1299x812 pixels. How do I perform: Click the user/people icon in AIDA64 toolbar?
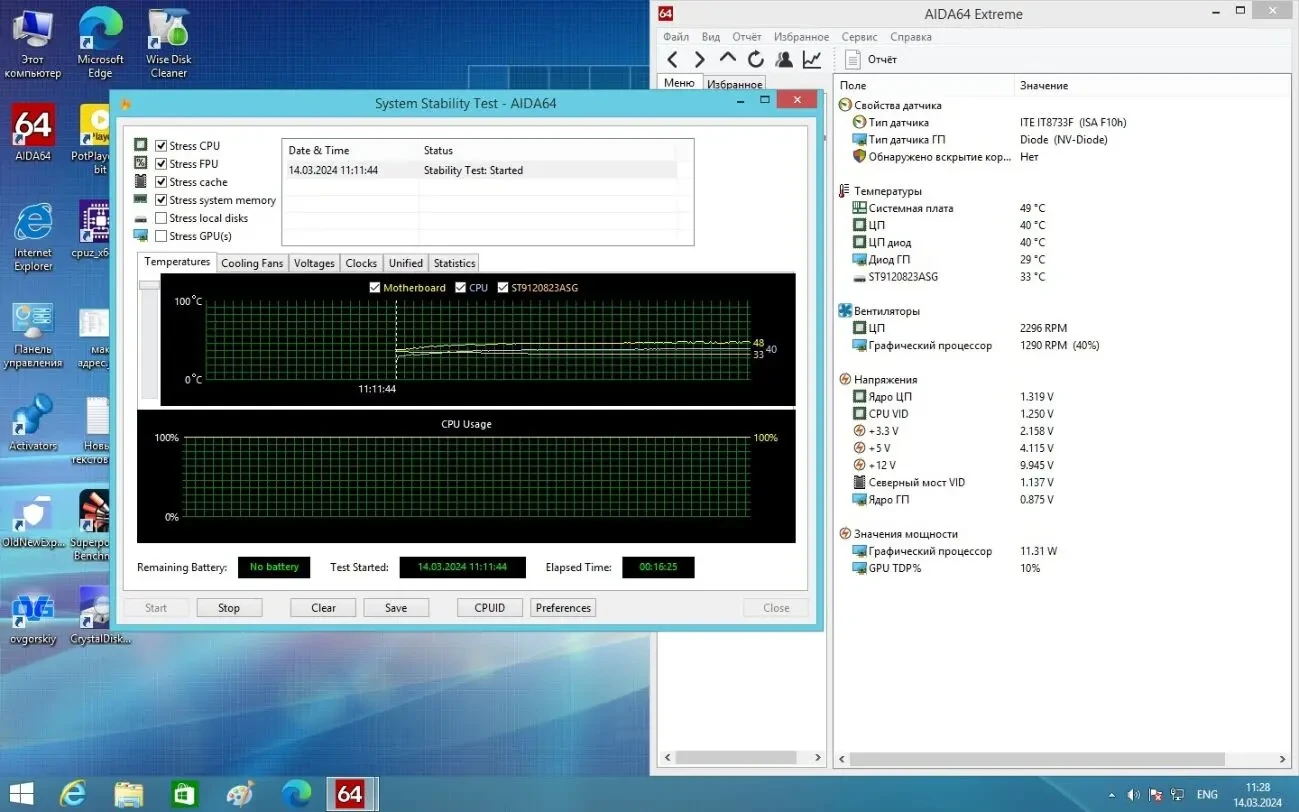pyautogui.click(x=783, y=59)
